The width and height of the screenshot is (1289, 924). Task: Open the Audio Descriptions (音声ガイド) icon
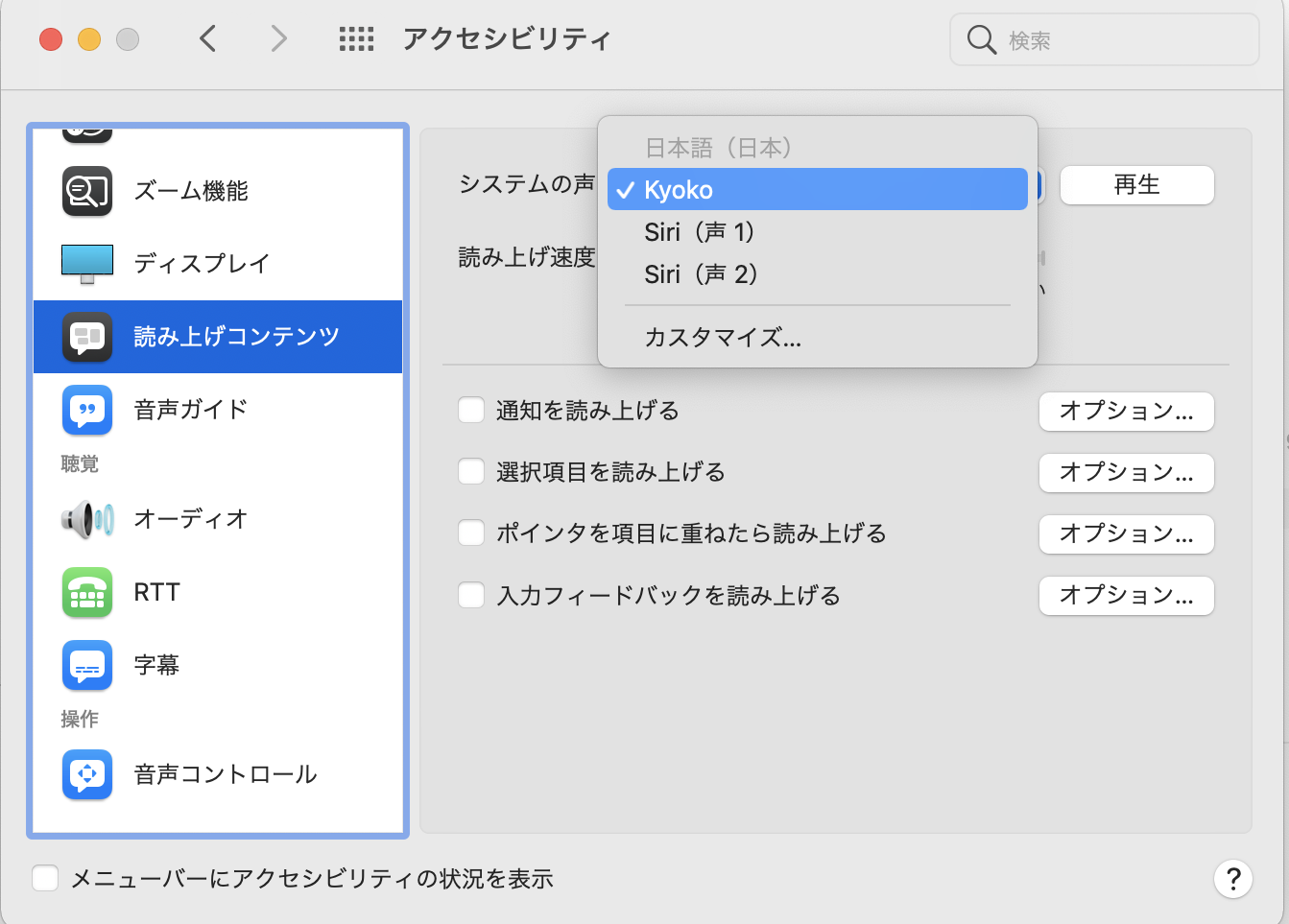87,410
